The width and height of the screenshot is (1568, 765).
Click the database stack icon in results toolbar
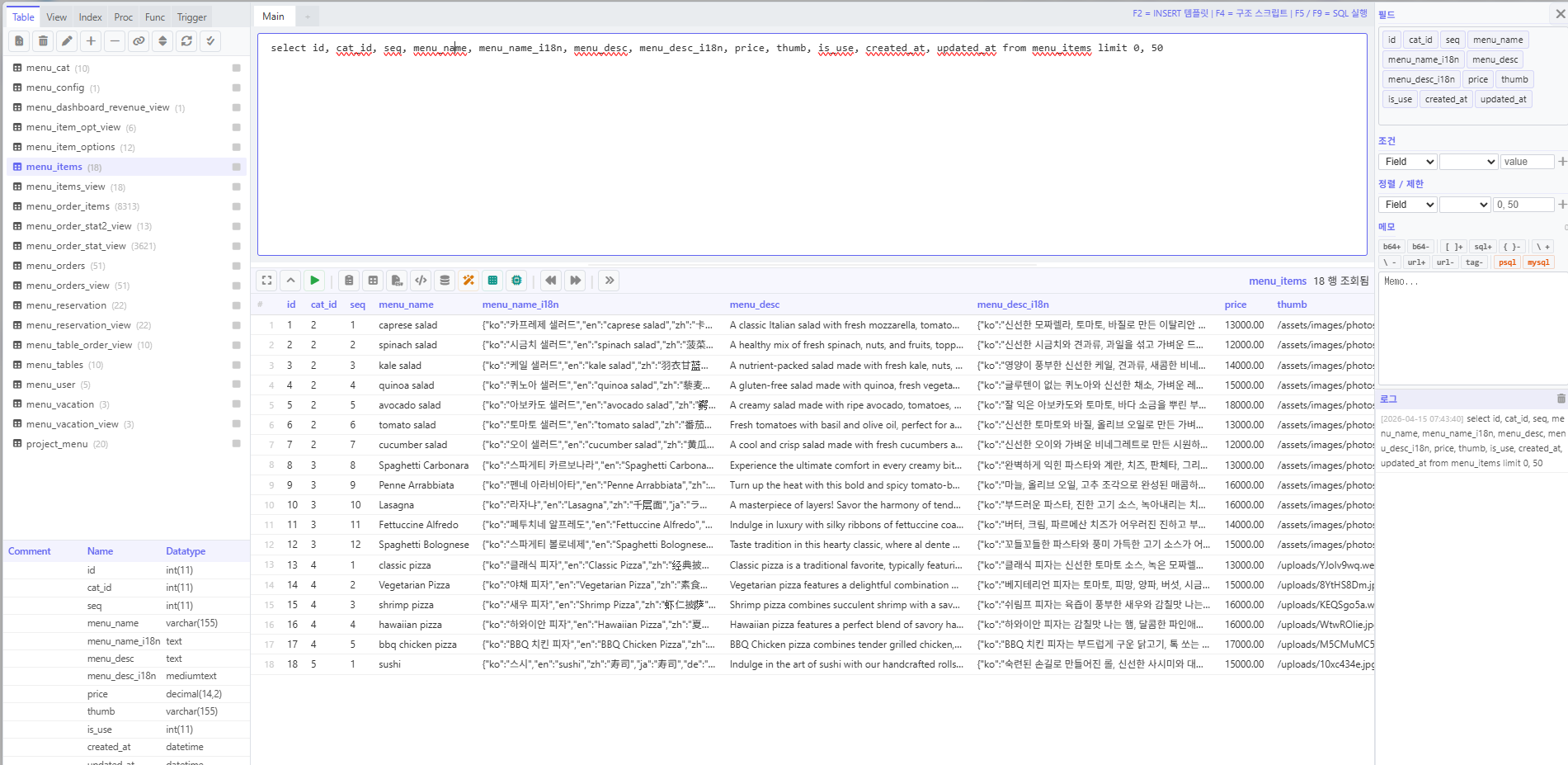445,280
